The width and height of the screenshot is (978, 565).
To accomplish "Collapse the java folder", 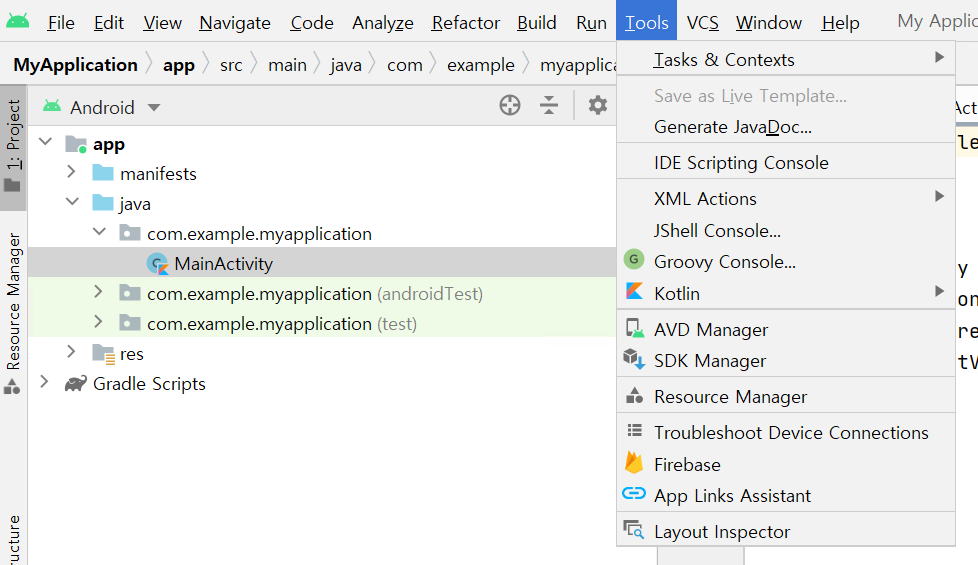I will tap(72, 201).
